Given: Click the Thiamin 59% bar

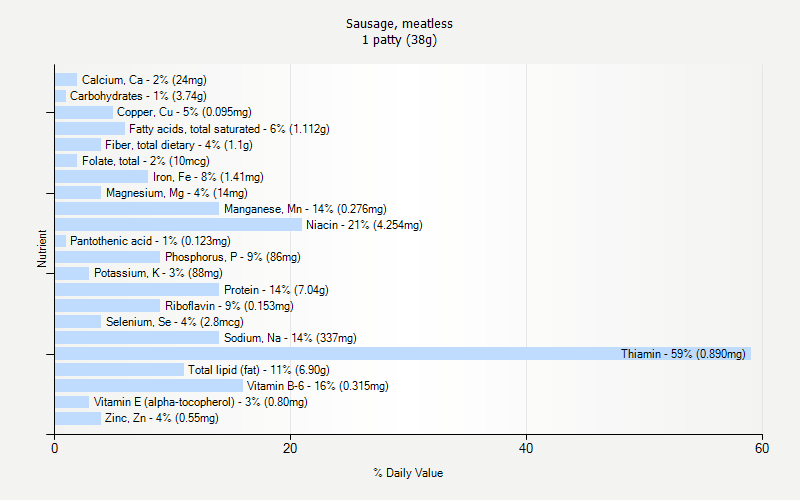Looking at the screenshot, I should pos(403,354).
